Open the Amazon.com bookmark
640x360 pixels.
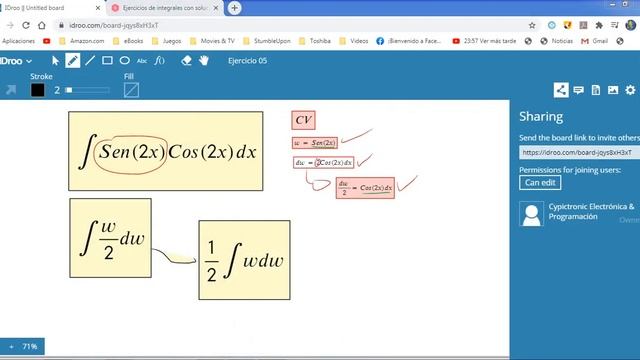[82, 41]
